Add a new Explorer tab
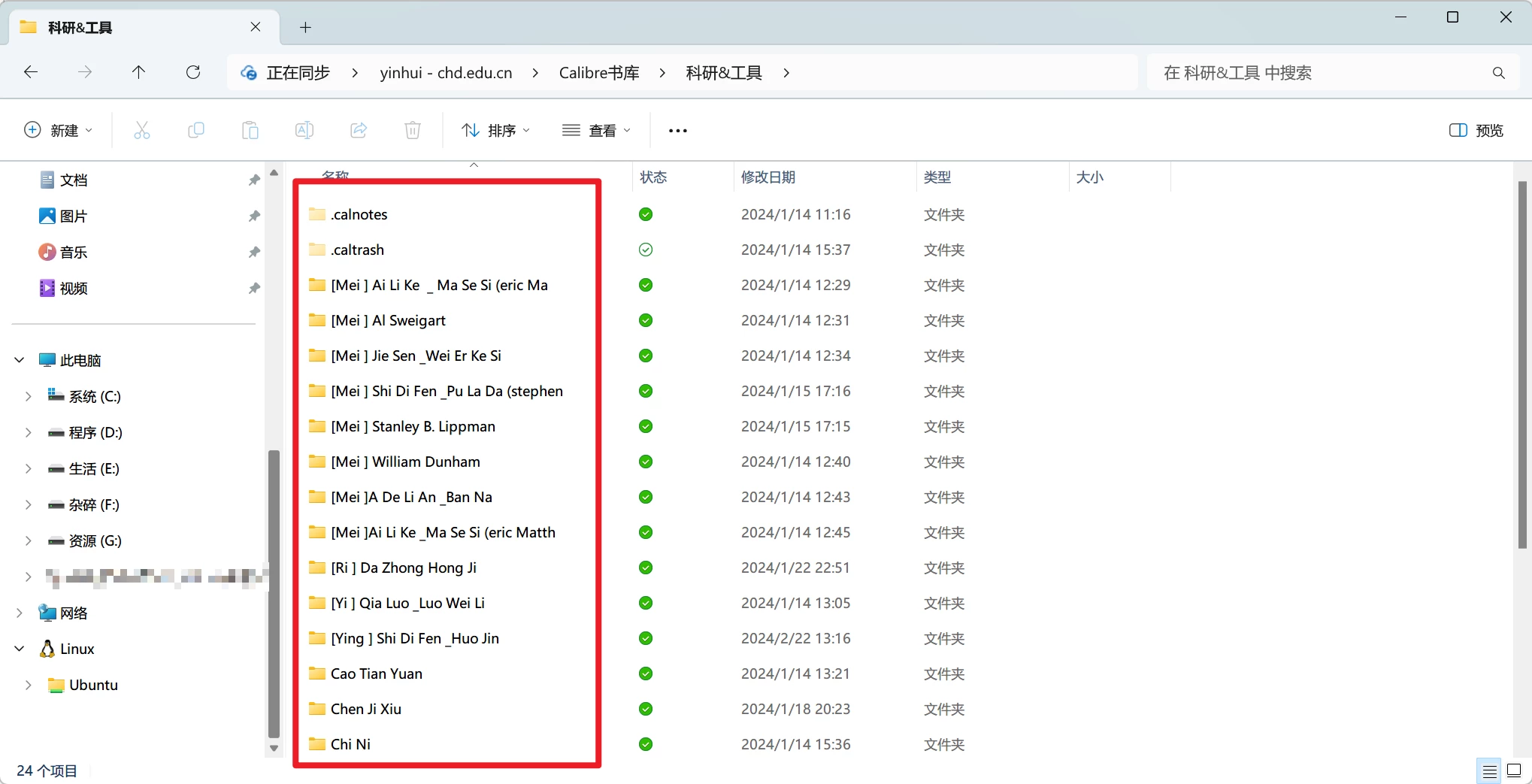This screenshot has height=784, width=1532. (x=305, y=28)
